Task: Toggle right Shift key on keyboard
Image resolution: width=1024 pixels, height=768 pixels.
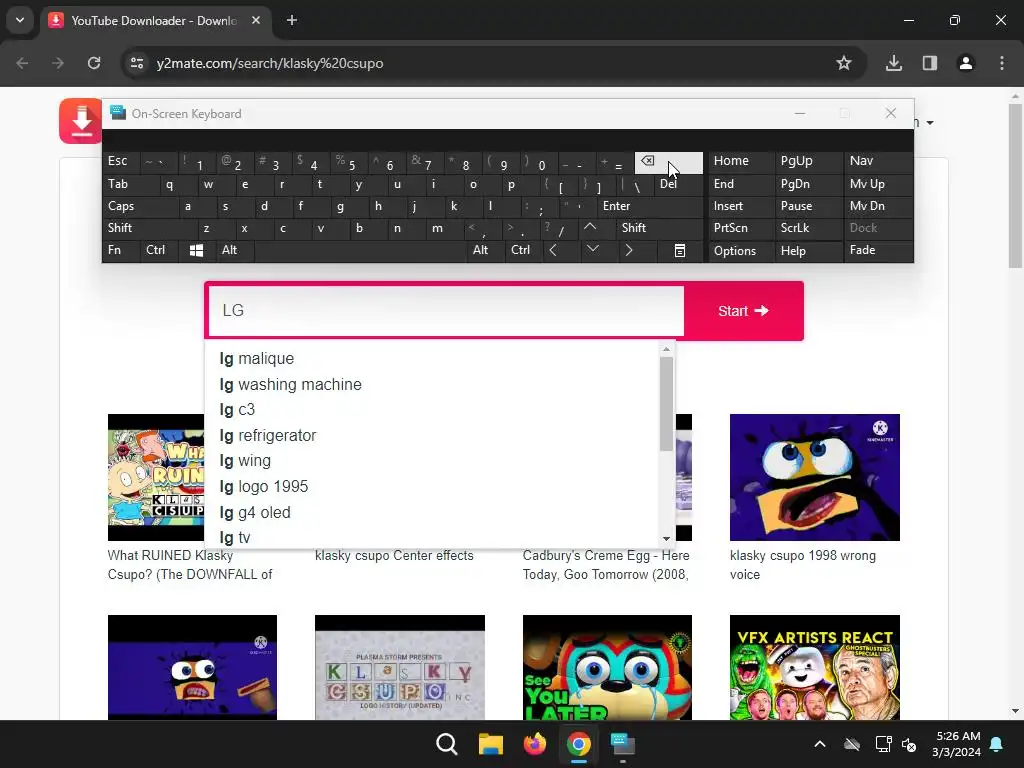Action: pos(660,228)
